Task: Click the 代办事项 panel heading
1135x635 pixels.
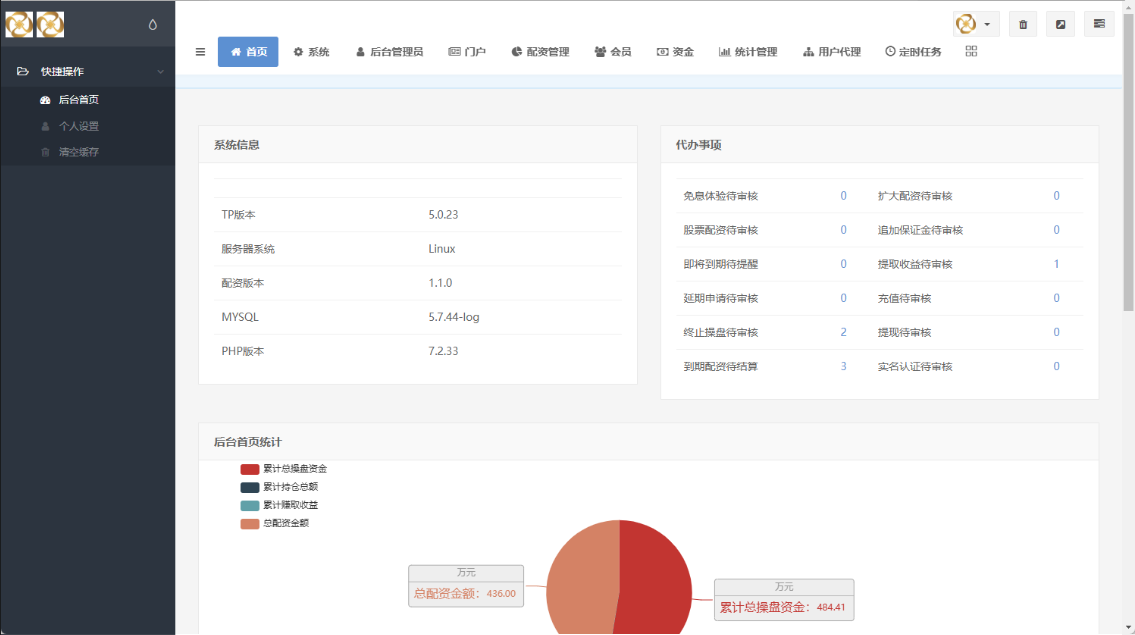Action: [699, 145]
